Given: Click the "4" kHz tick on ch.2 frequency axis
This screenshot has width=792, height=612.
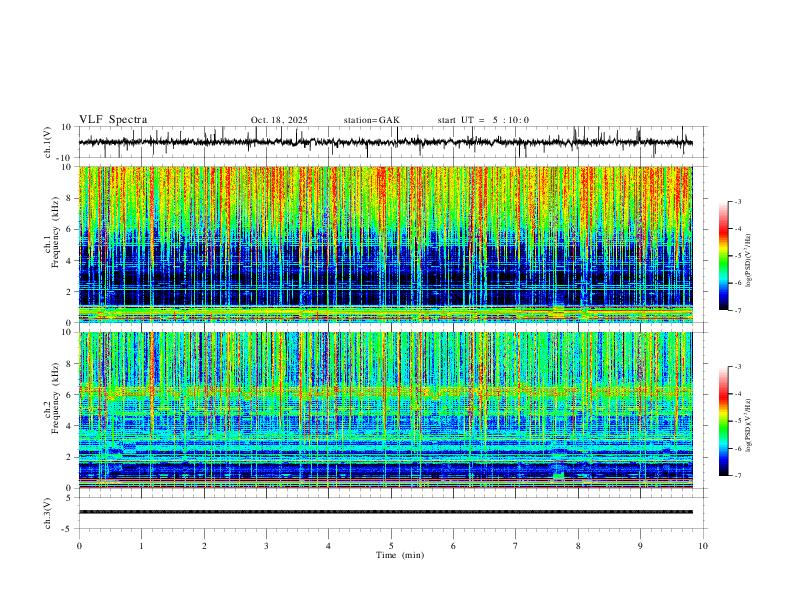Looking at the screenshot, I should pos(70,426).
